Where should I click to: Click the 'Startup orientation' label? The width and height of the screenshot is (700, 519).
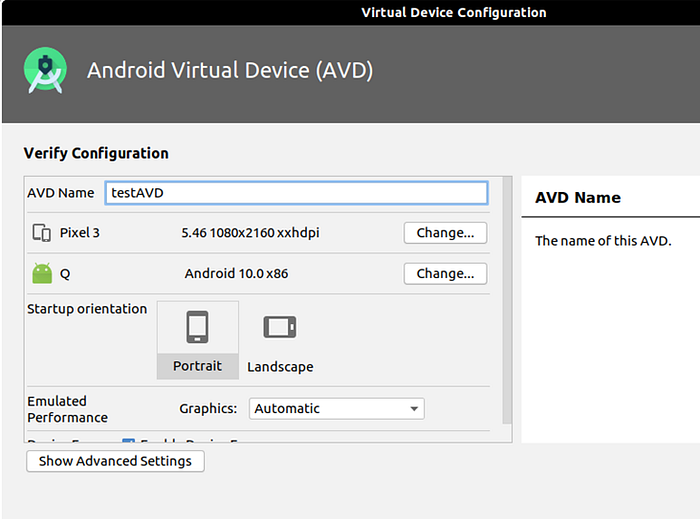click(87, 309)
